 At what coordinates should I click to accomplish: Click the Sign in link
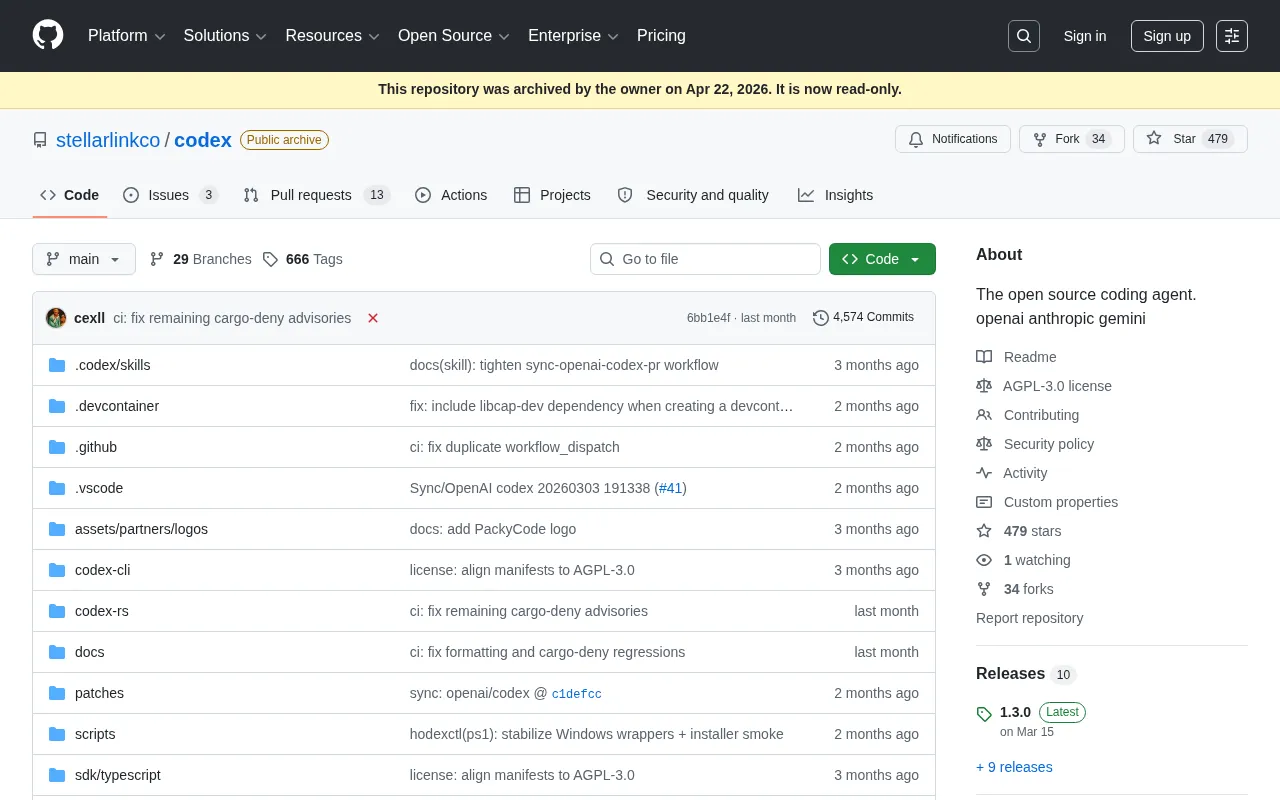pos(1085,36)
